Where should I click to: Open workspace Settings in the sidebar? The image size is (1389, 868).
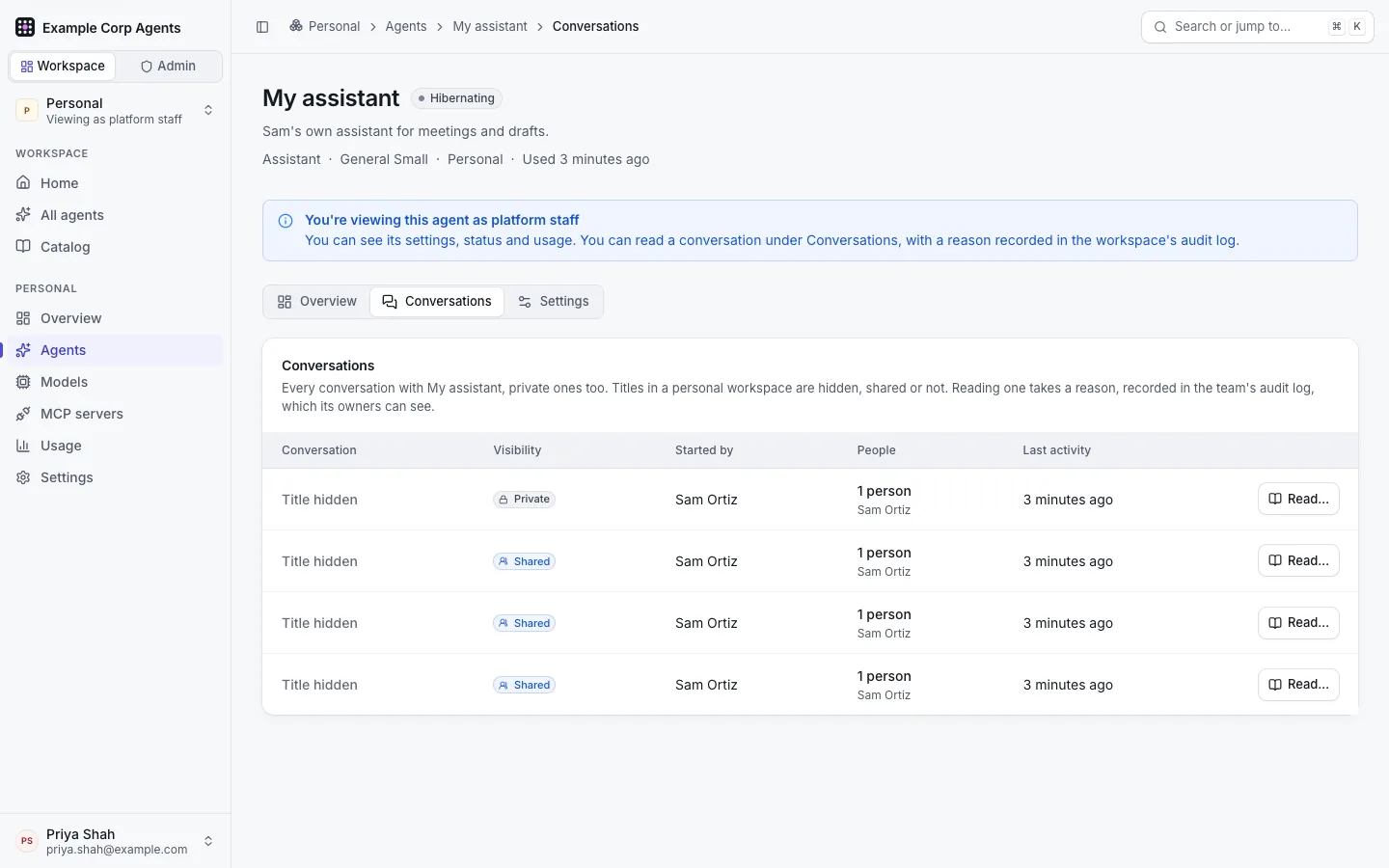tap(116, 477)
